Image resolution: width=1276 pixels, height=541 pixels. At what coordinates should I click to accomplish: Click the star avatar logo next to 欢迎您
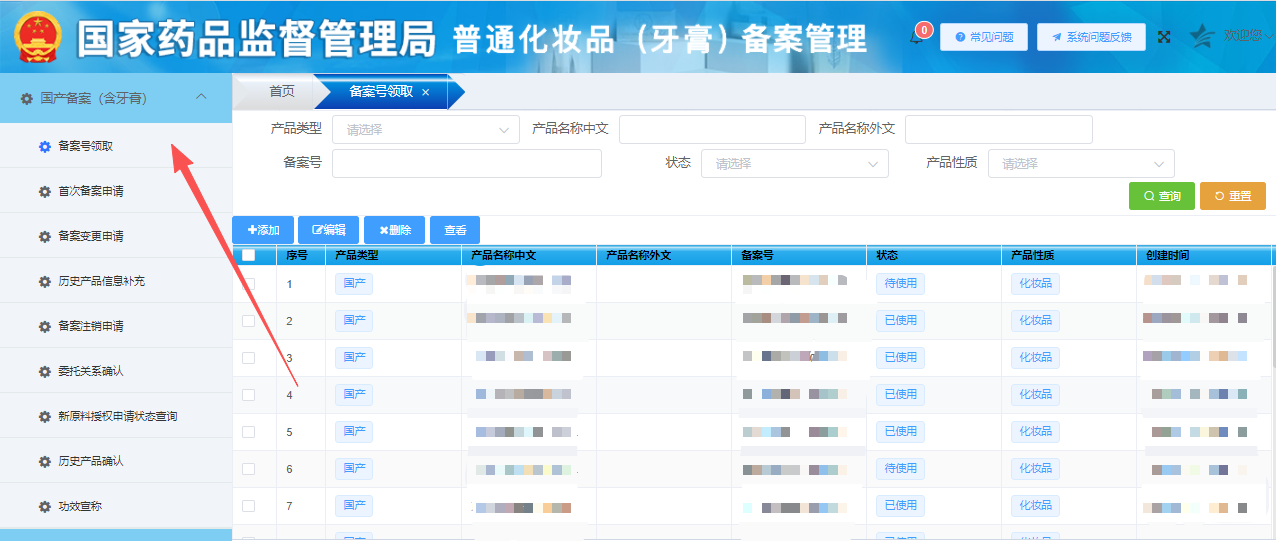tap(1203, 36)
